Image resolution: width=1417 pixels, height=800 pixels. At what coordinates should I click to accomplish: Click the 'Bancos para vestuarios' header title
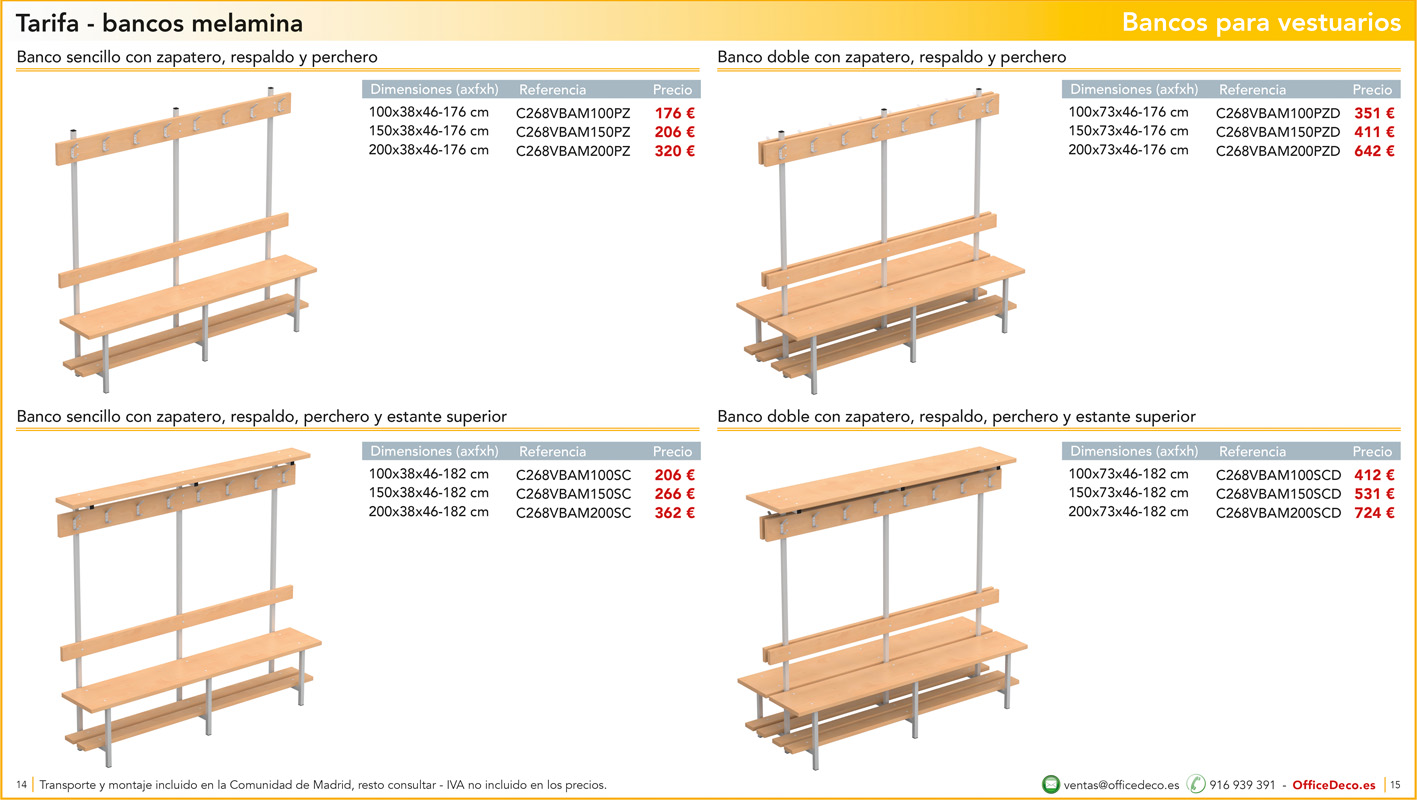pyautogui.click(x=1261, y=22)
